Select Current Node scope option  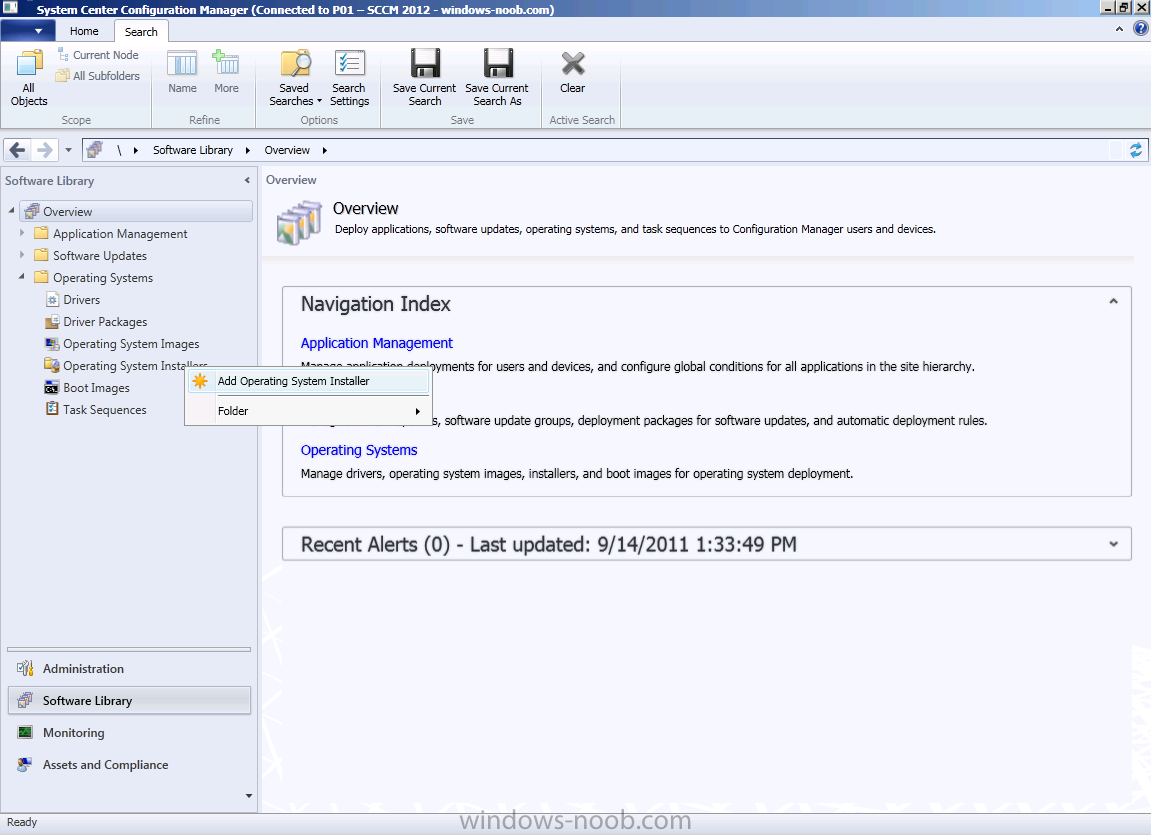[x=98, y=55]
